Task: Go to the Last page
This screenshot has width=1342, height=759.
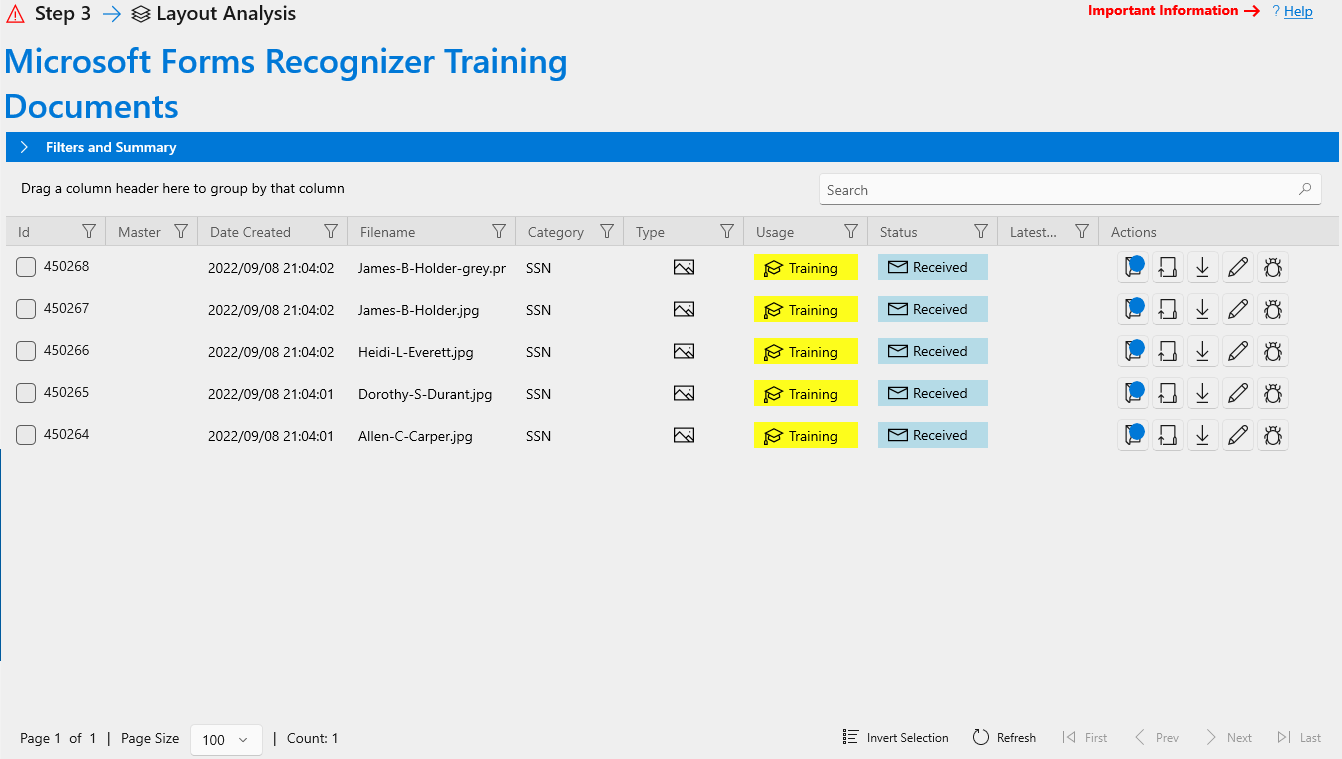Action: tap(1299, 738)
